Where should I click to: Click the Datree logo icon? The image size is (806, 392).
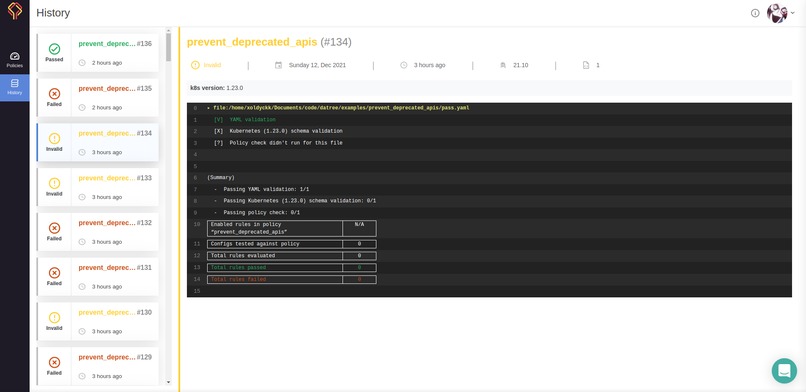tap(15, 11)
